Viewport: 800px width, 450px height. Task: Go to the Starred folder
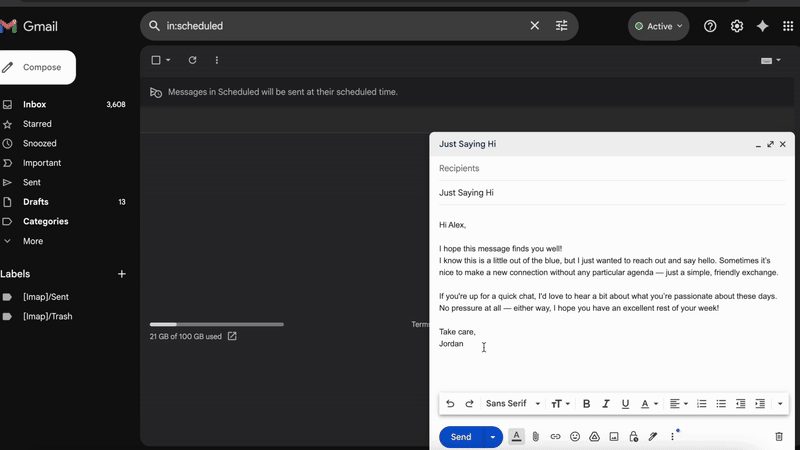[37, 124]
